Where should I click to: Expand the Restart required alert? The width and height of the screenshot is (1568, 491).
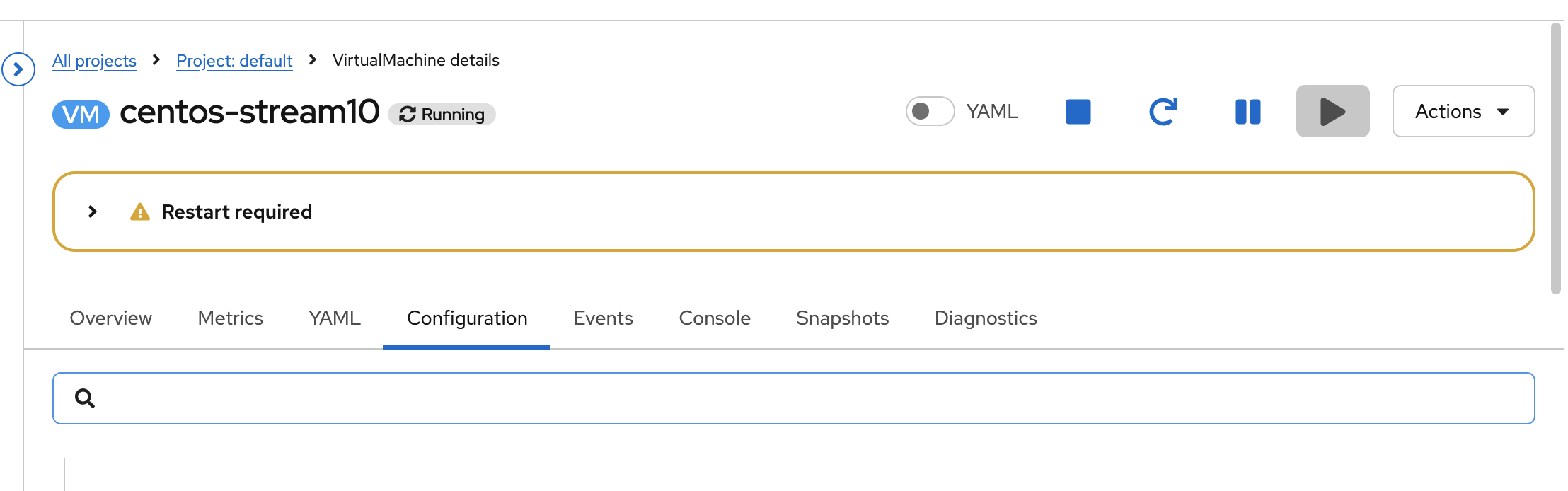pos(93,212)
